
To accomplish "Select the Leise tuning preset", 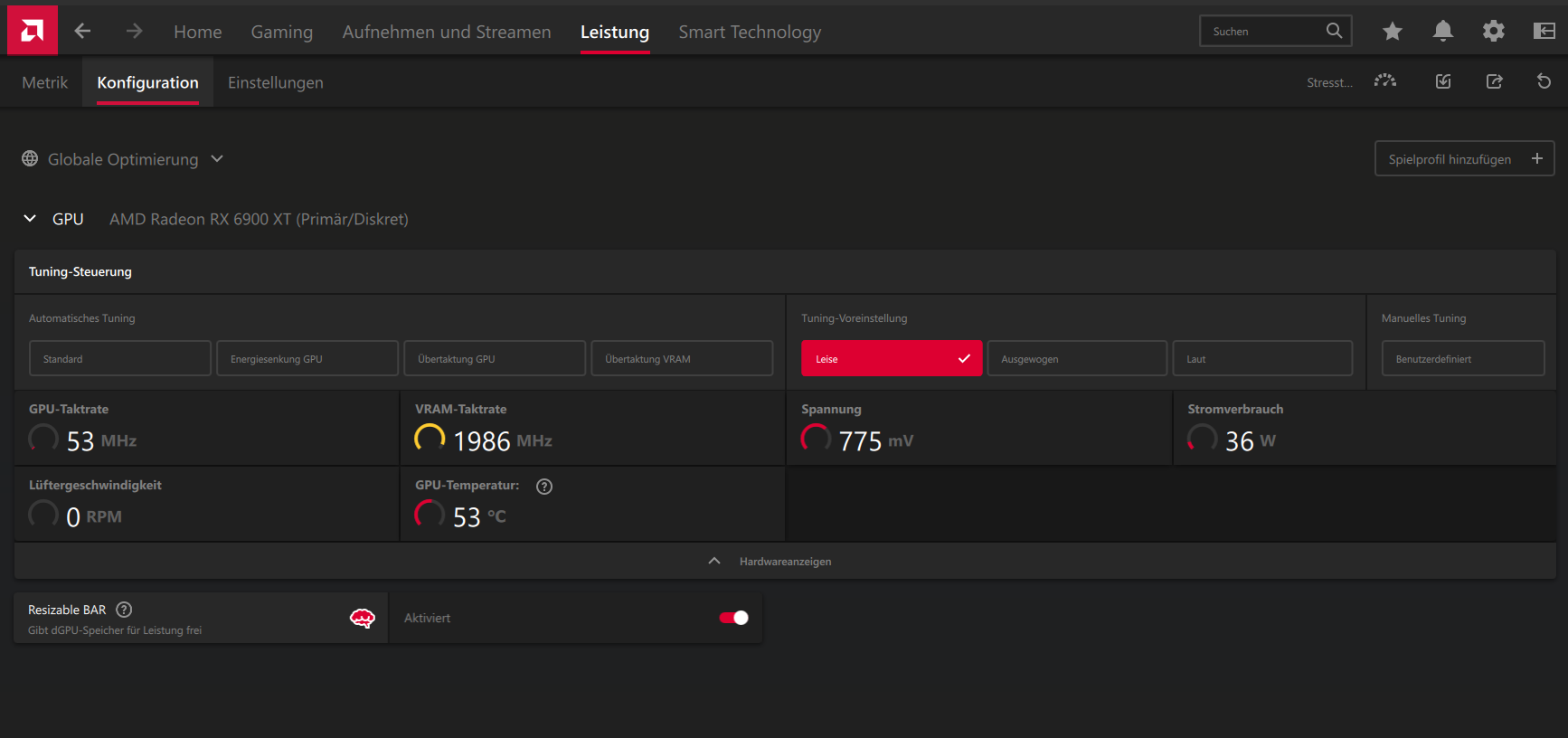I will pyautogui.click(x=892, y=358).
